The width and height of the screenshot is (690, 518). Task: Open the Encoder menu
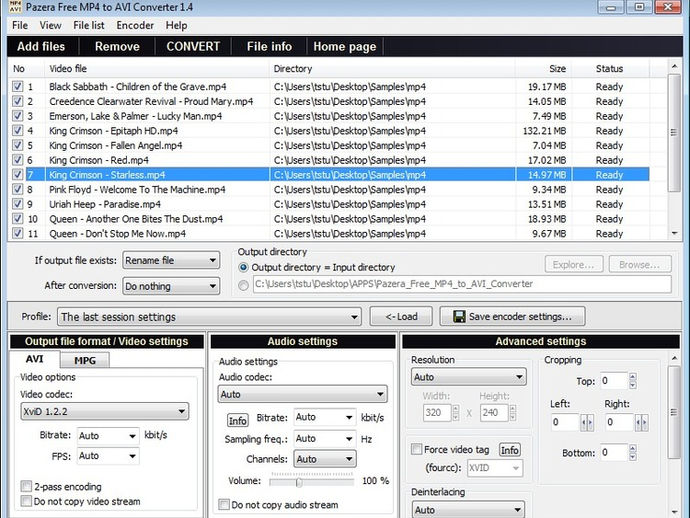(135, 26)
